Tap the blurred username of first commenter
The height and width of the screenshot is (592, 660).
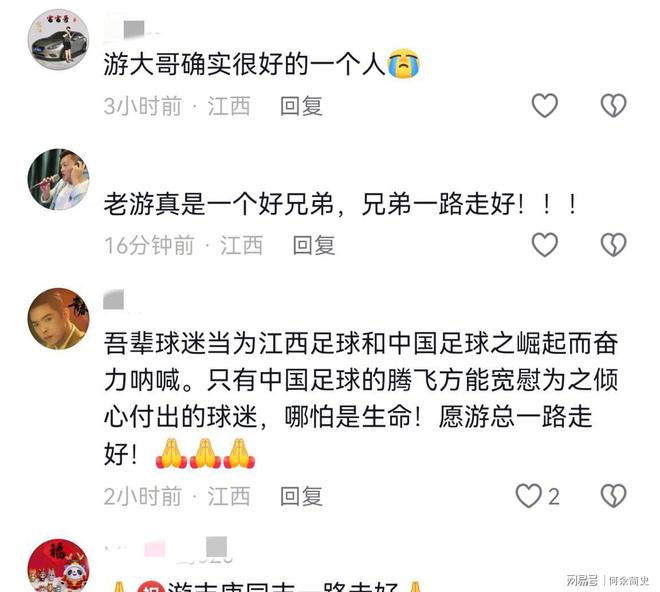(x=131, y=30)
